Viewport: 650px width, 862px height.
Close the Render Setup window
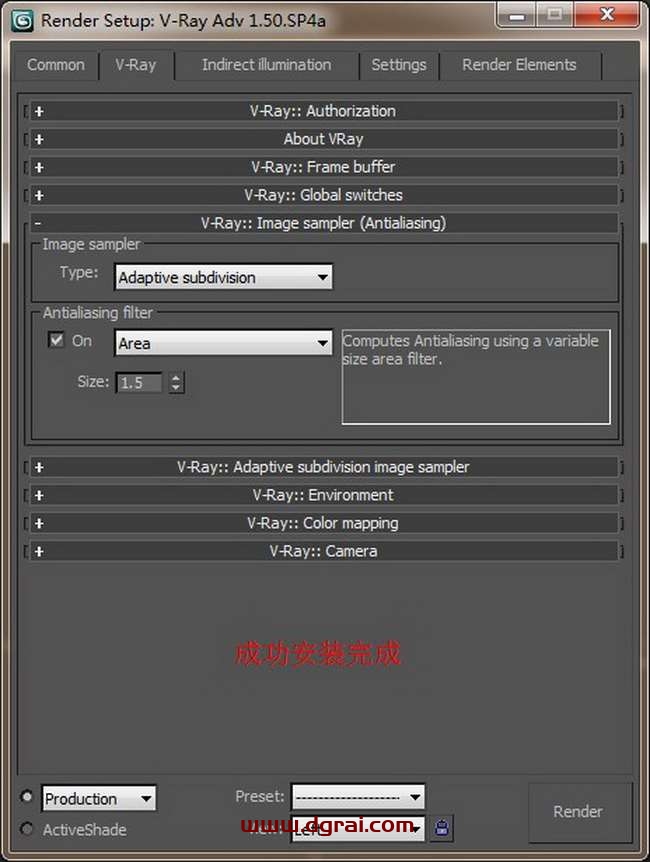(607, 15)
